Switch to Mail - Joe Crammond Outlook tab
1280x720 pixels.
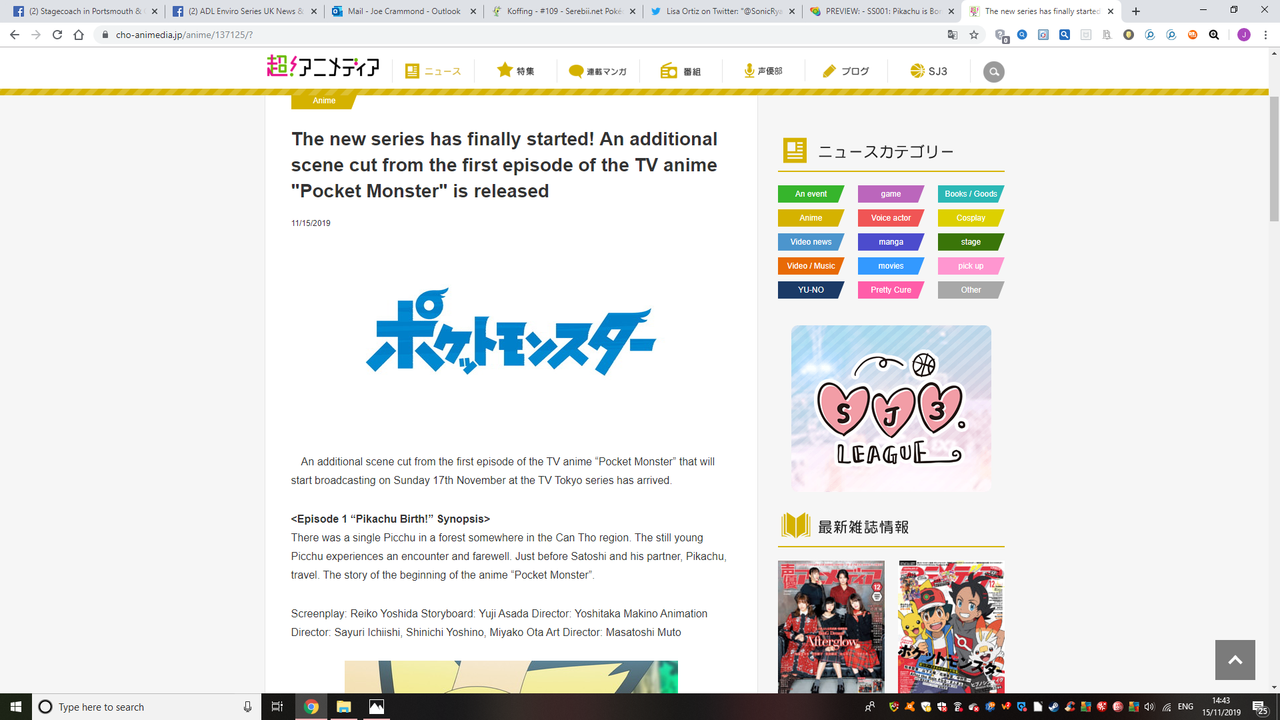[402, 11]
